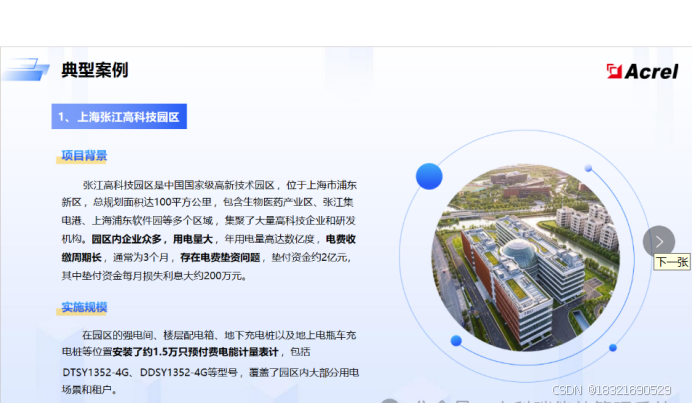The height and width of the screenshot is (404, 692).
Task: Click the bold text 安装了约1.5万只预付费电能计量表计
Action: [196, 352]
